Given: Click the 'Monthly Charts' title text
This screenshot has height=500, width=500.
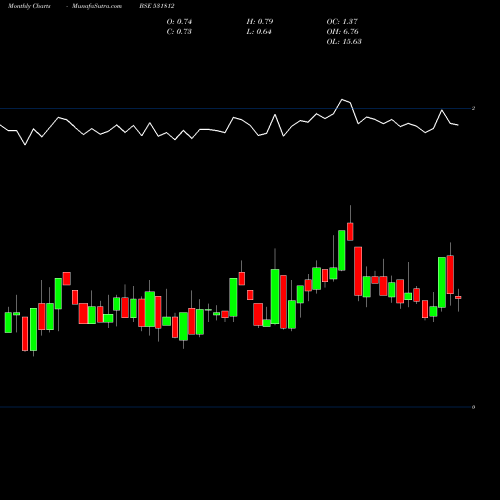Looking at the screenshot, I should click(x=29, y=6).
